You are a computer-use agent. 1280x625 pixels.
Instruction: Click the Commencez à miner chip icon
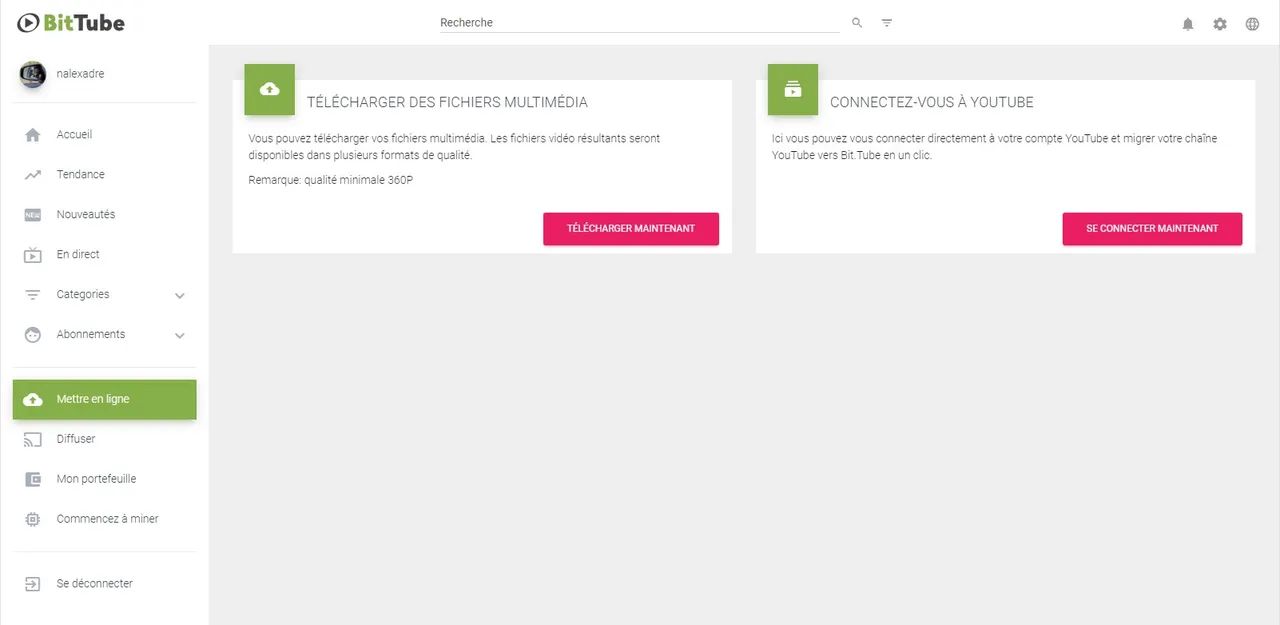33,519
